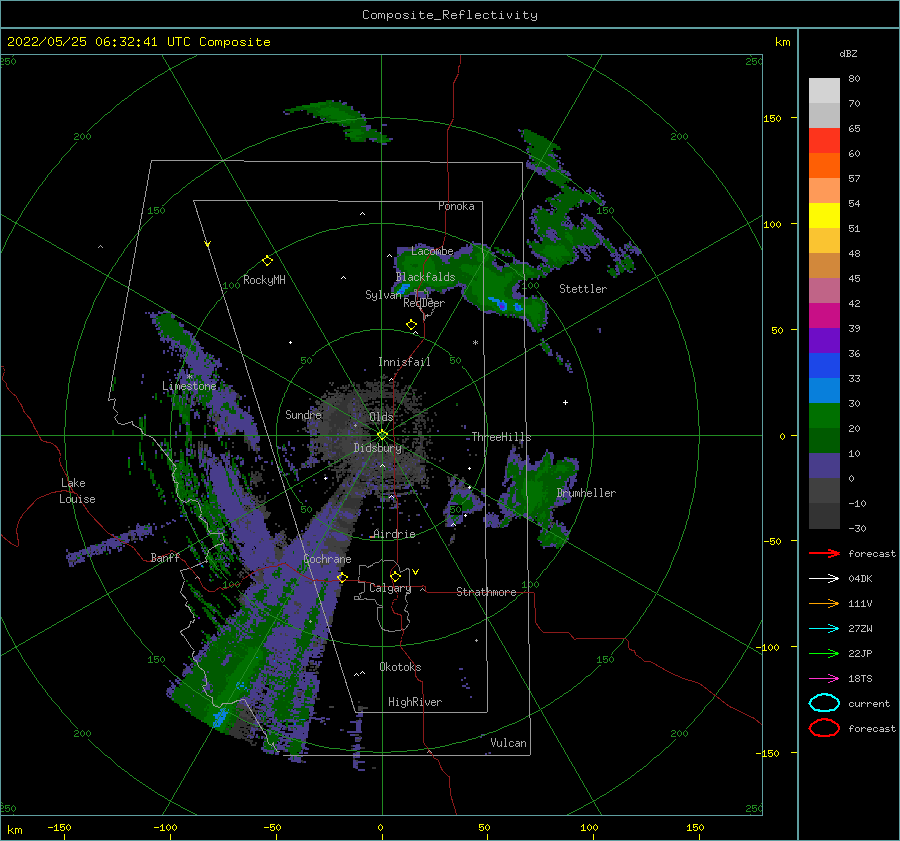This screenshot has width=900, height=841.
Task: Click the km unit label at top right
Action: [x=782, y=42]
